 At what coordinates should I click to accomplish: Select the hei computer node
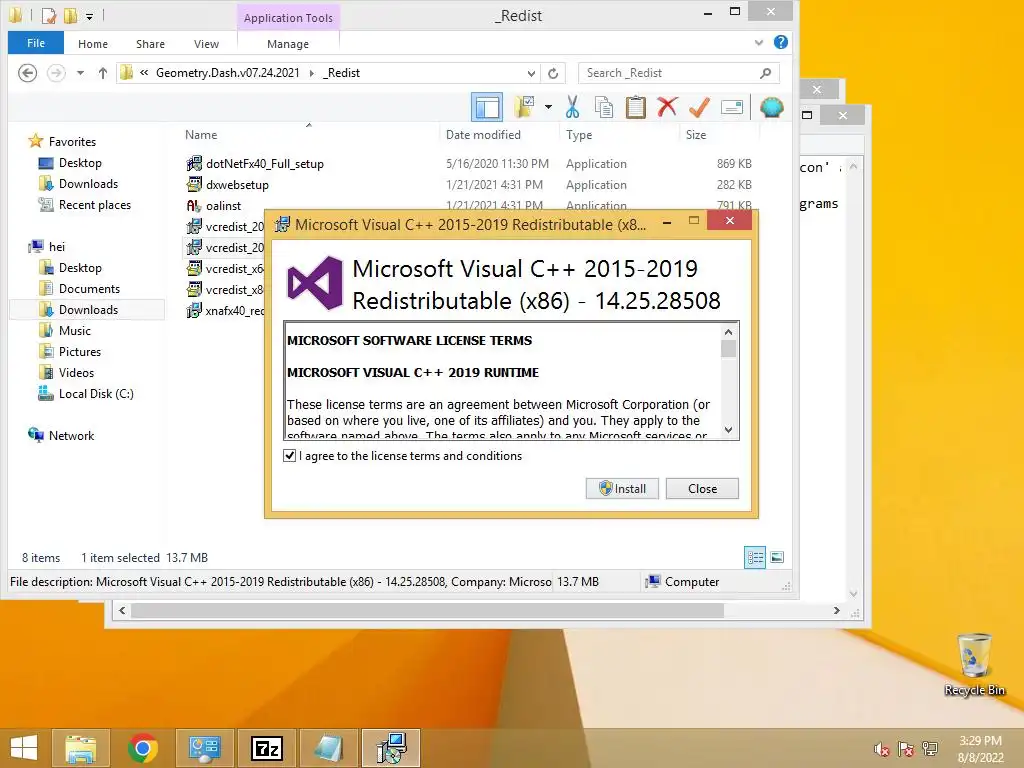point(57,247)
